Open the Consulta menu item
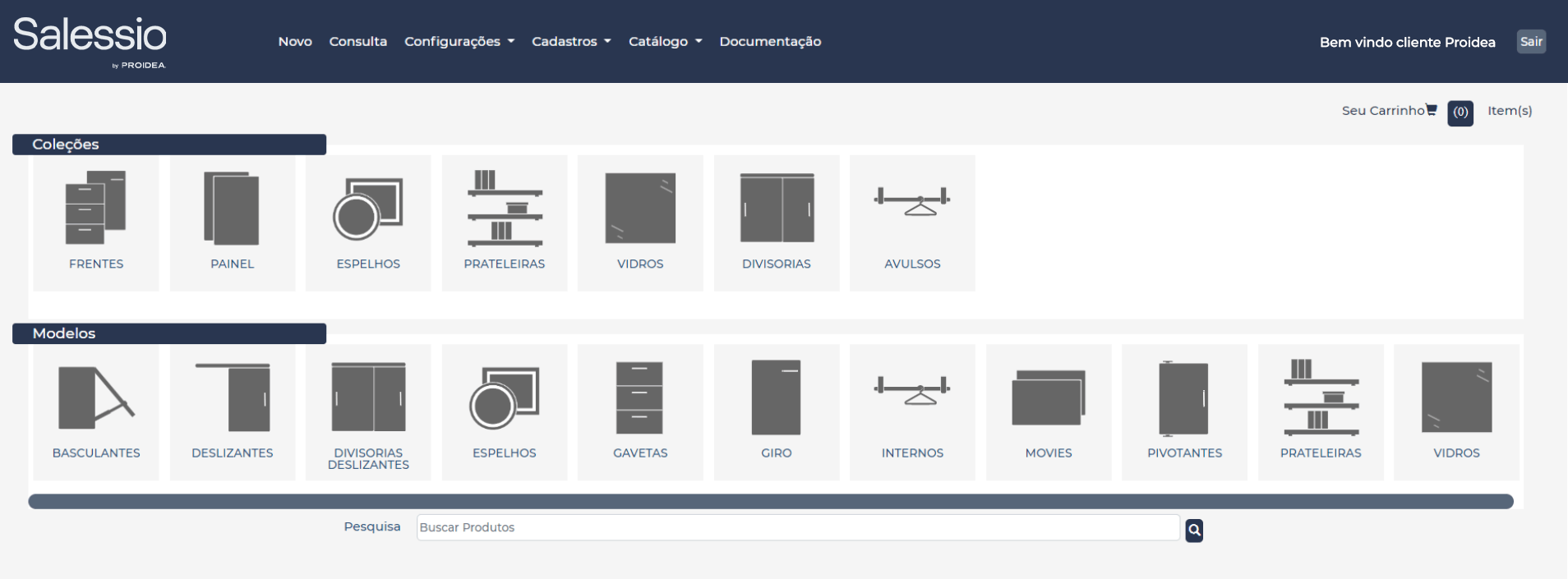1568x579 pixels. [x=357, y=42]
